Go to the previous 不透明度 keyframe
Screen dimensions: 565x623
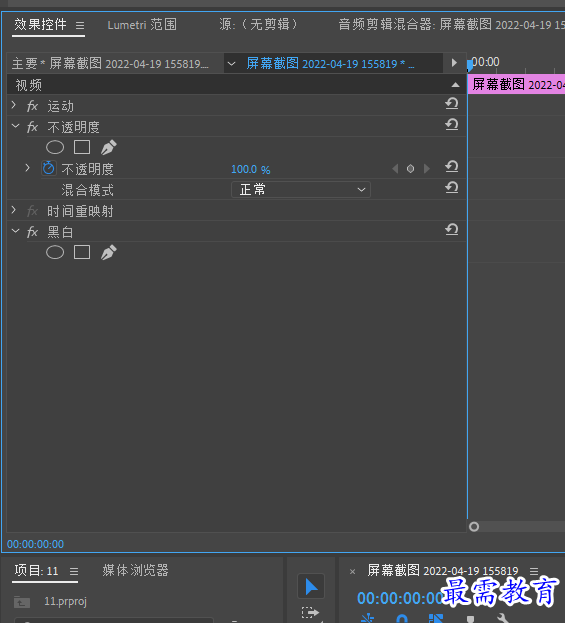[395, 169]
